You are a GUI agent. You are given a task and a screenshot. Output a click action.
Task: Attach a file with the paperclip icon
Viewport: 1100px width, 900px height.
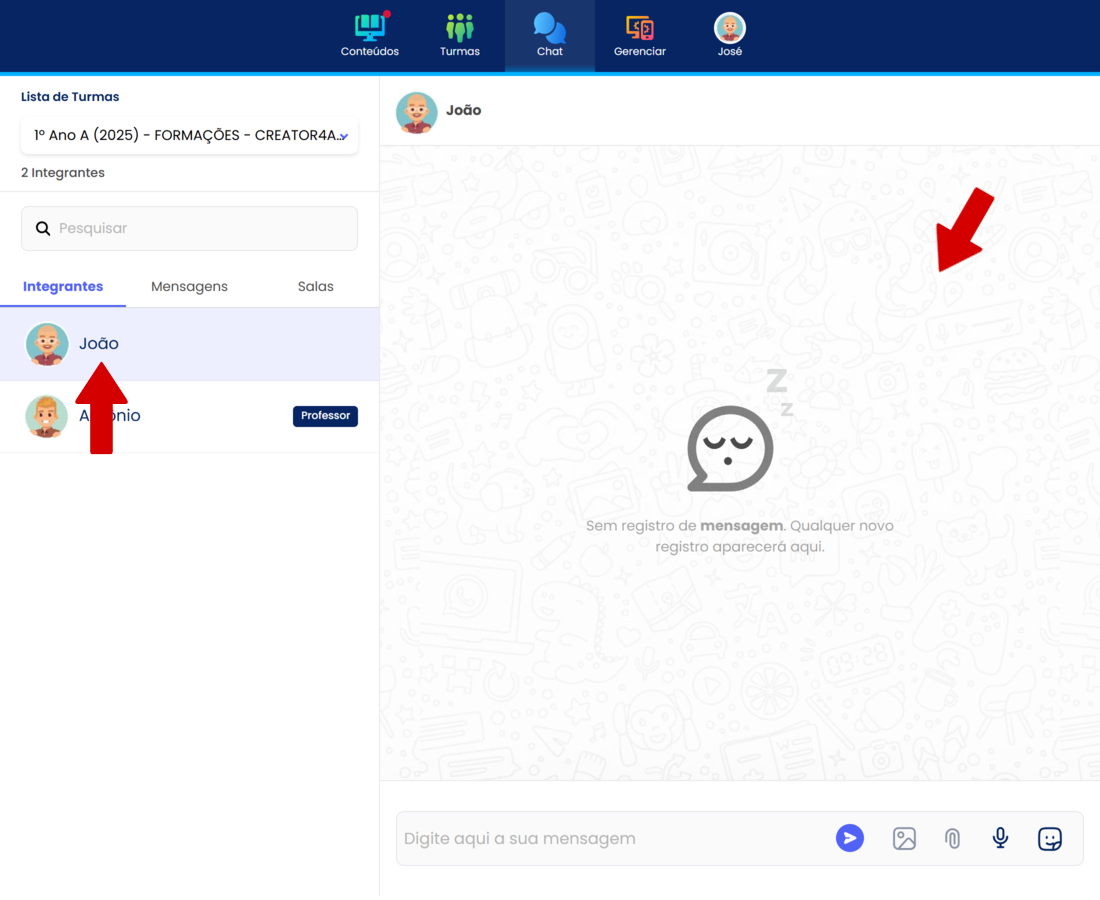(952, 838)
